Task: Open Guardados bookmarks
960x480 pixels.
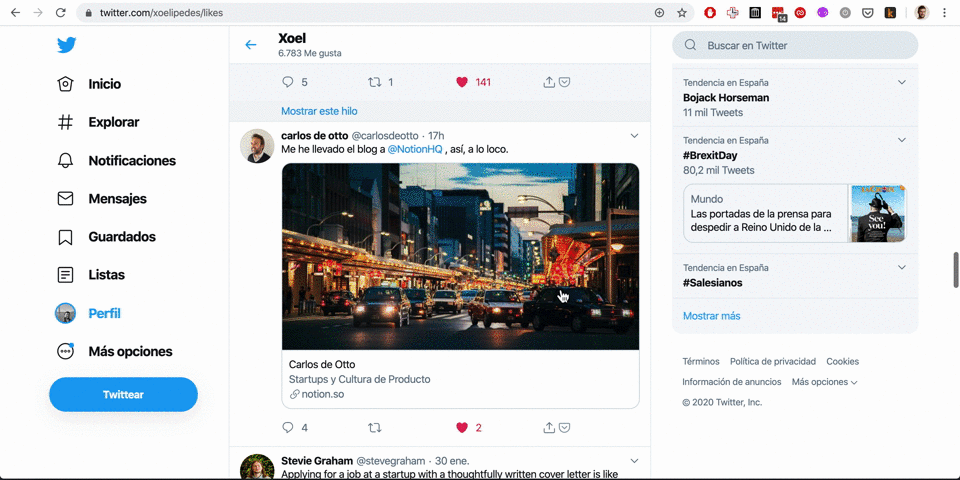Action: 106,236
